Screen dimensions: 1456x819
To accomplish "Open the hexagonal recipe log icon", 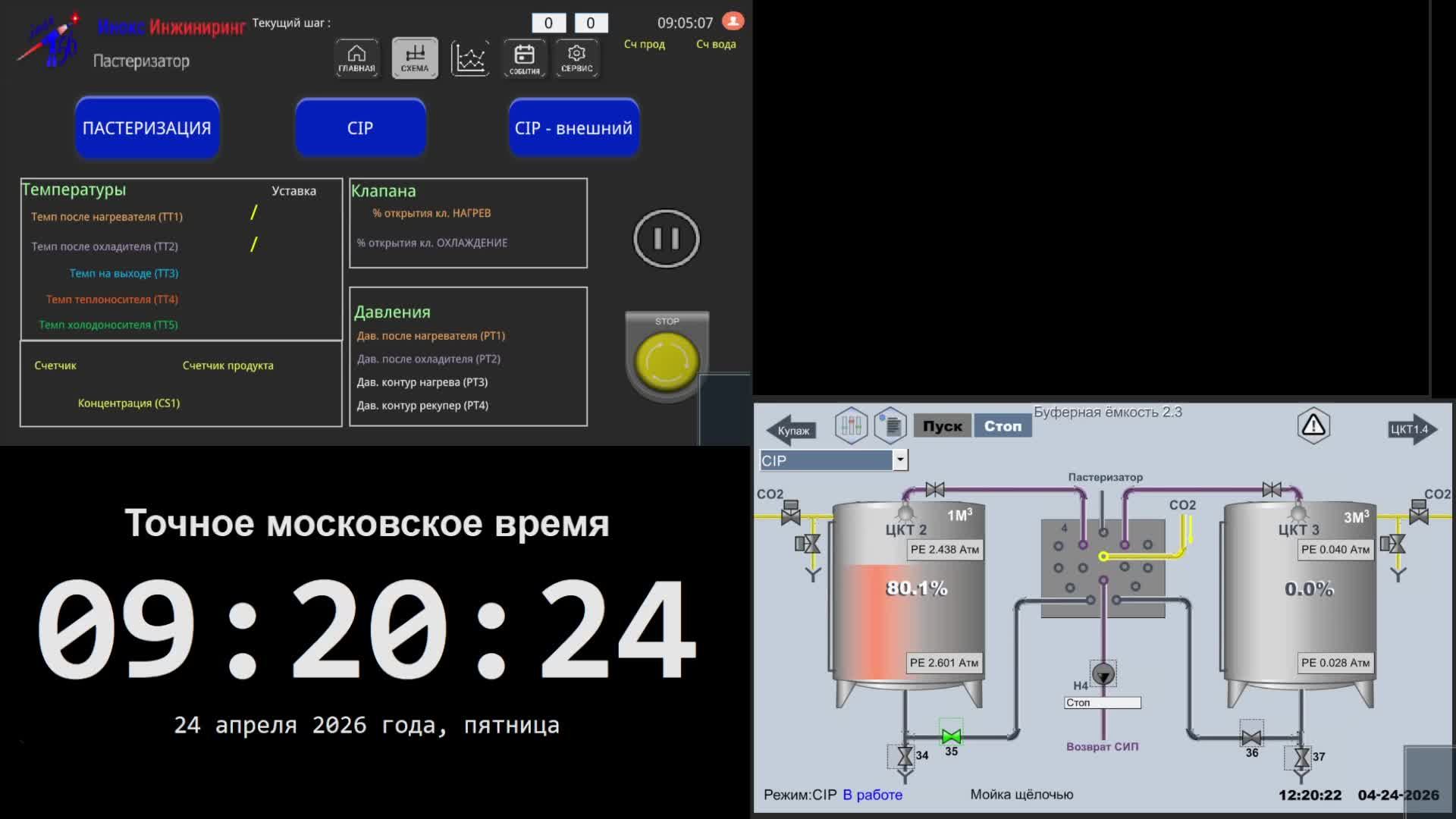I will click(890, 425).
